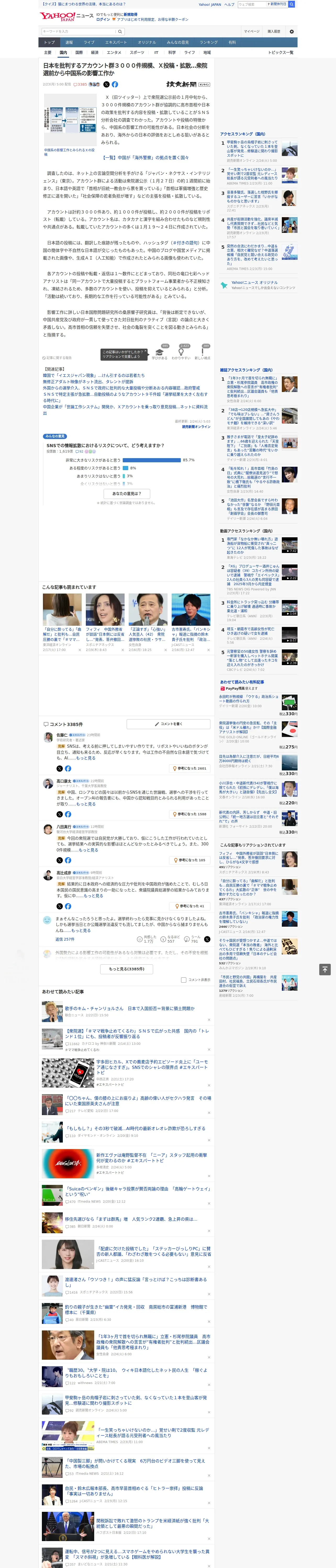Screen dimensions: 336x1568
Task: Select the エキスパート navigation tab
Action: (116, 43)
